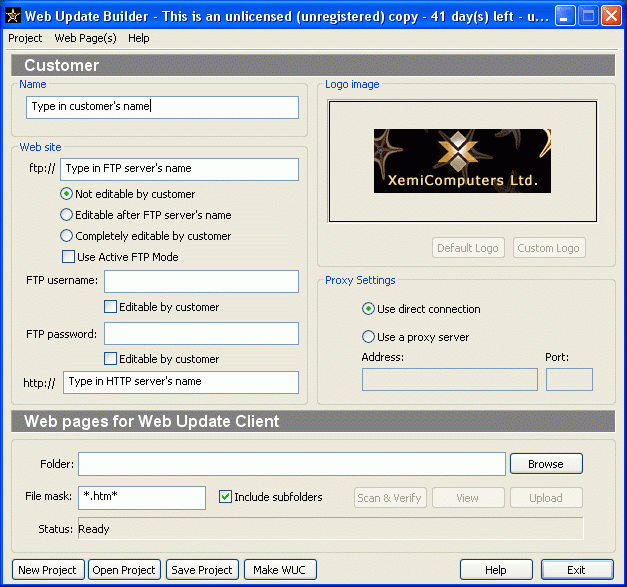
Task: Click the Exit button
Action: 577,570
